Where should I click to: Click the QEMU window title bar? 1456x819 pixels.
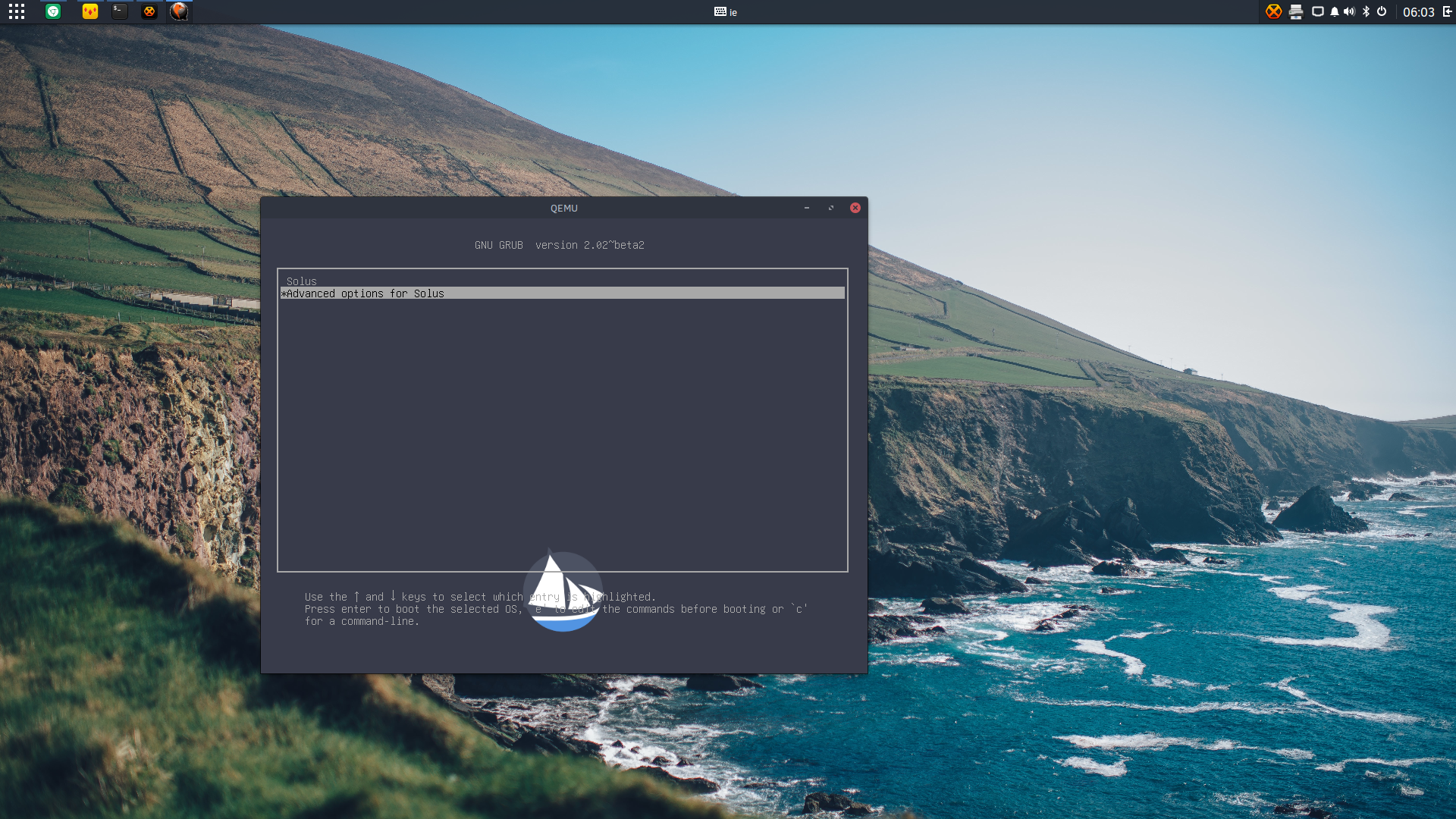564,208
